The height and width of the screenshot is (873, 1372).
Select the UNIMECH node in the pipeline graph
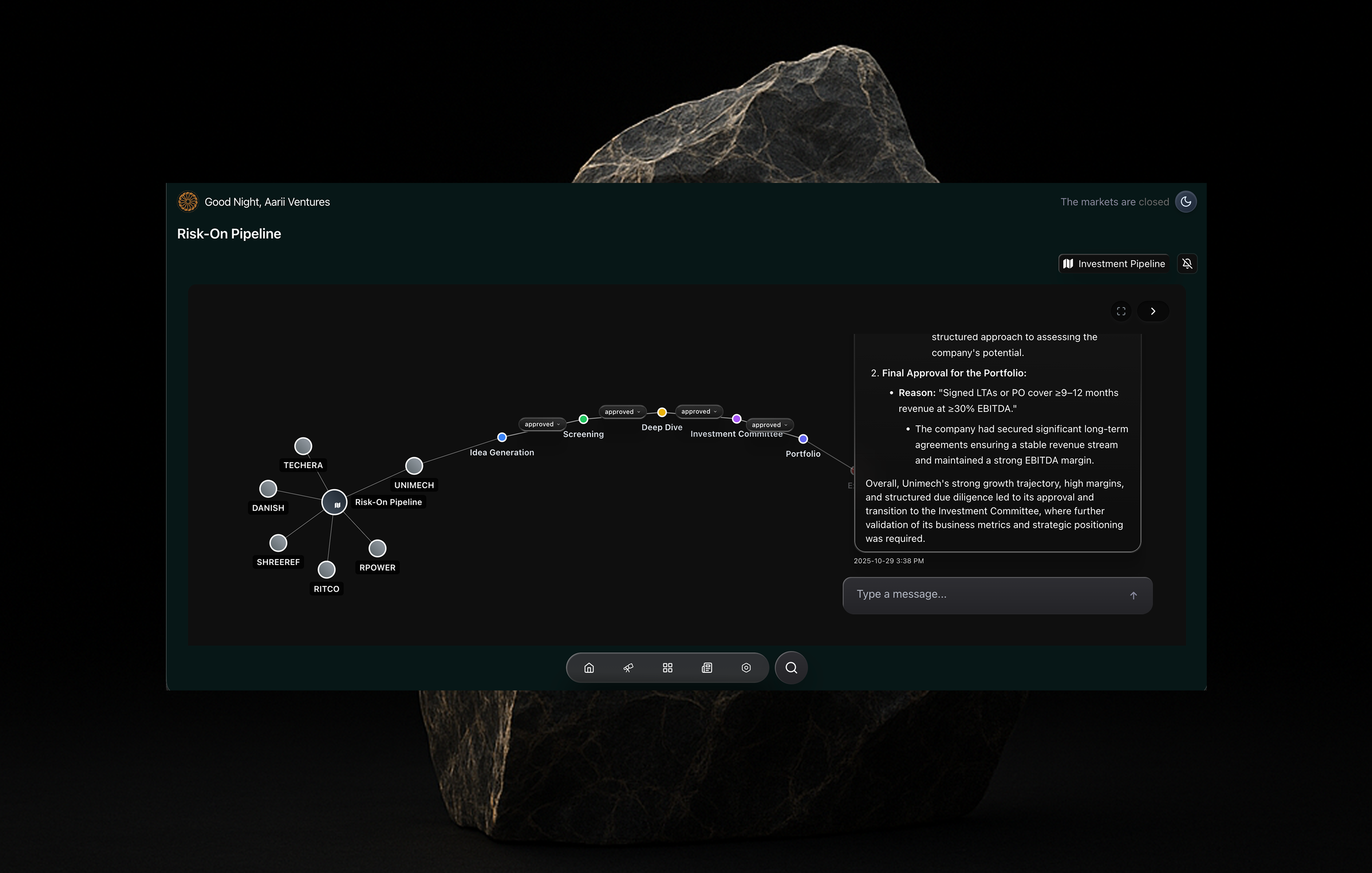414,466
